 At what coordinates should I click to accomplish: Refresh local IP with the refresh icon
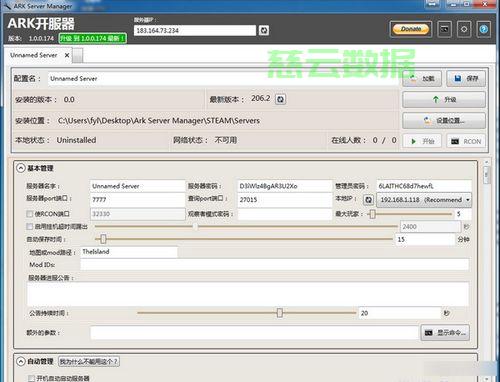tap(368, 200)
